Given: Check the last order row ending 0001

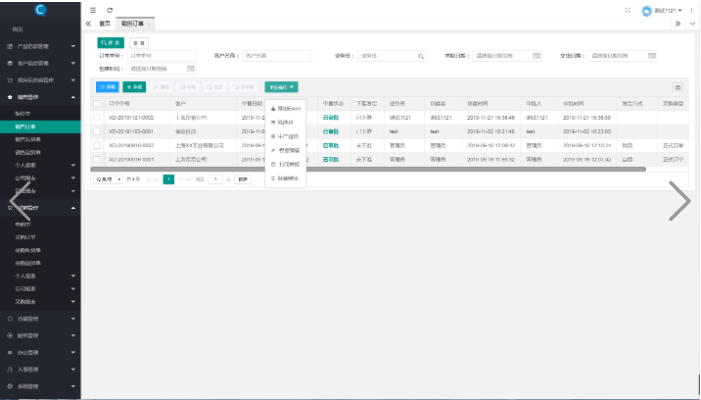Looking at the screenshot, I should coord(97,159).
